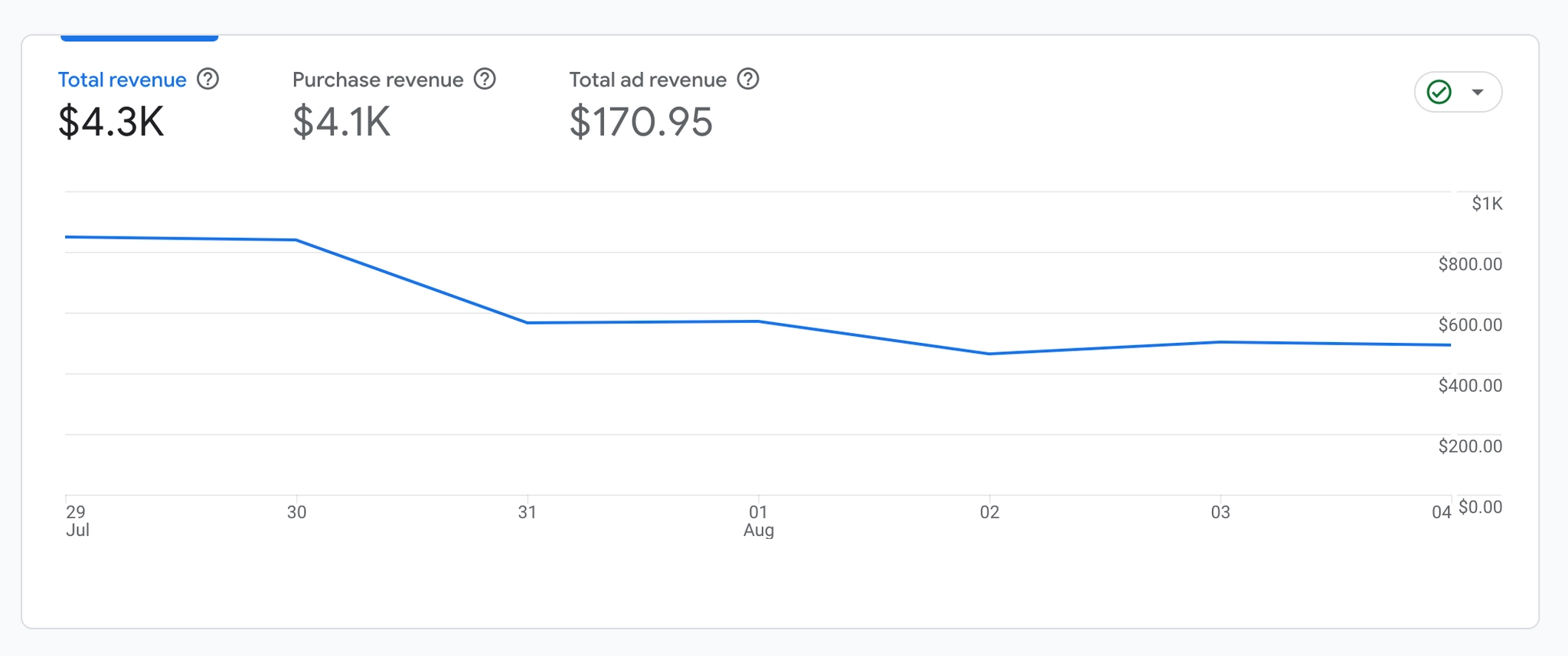Viewport: 1568px width, 656px height.
Task: Select the chart data point above 31
Action: tap(528, 322)
